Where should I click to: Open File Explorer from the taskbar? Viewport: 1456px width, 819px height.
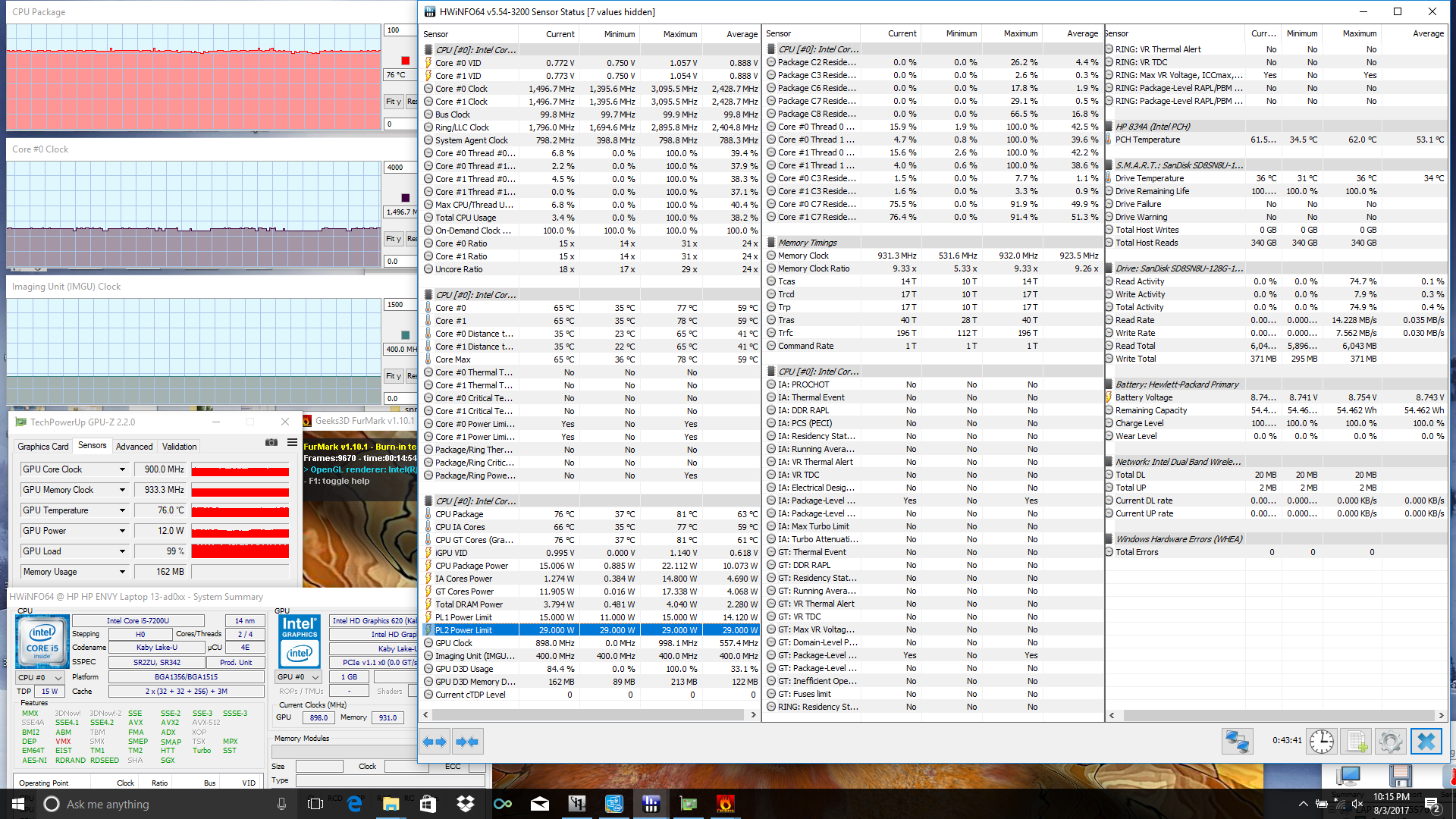pyautogui.click(x=391, y=804)
